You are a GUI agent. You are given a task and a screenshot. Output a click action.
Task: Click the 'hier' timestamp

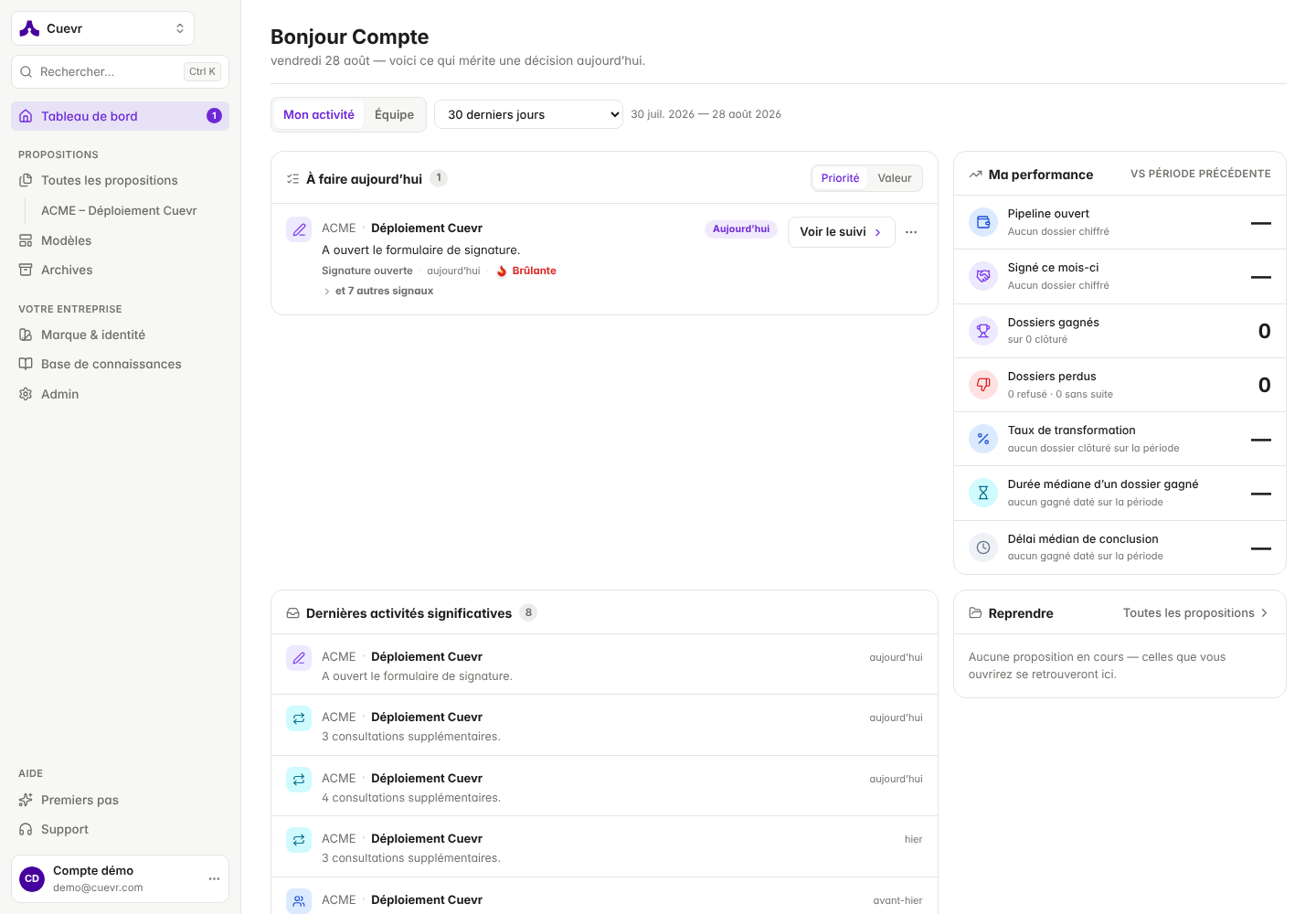coord(913,839)
